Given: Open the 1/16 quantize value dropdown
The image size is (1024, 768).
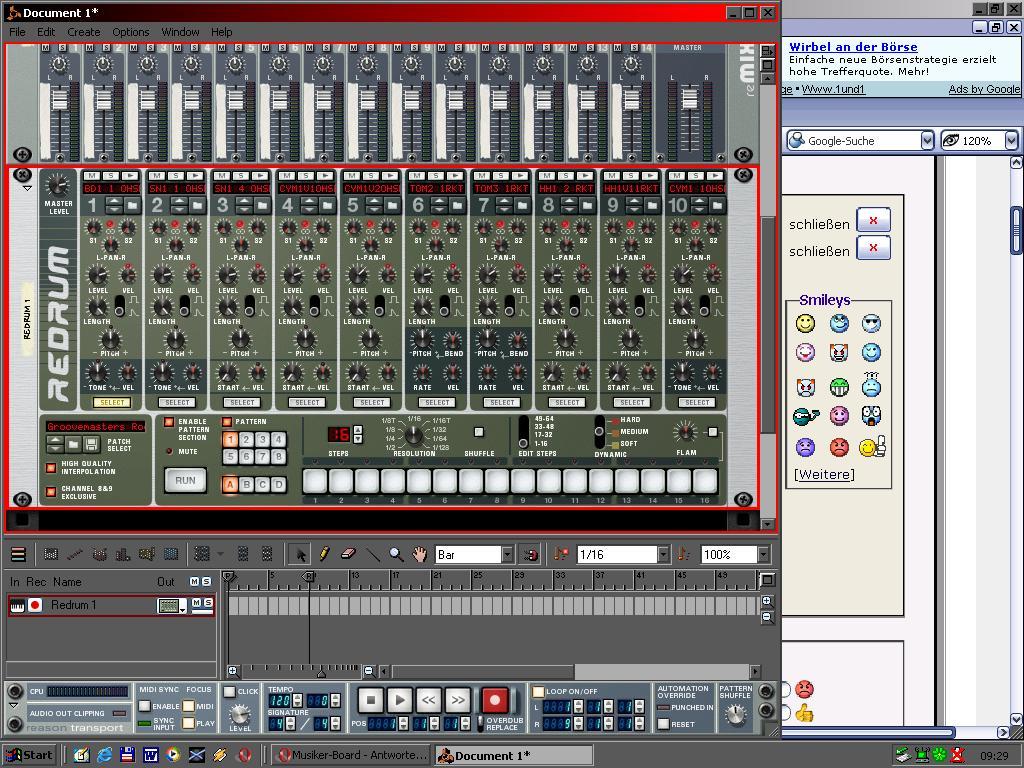Looking at the screenshot, I should point(664,554).
